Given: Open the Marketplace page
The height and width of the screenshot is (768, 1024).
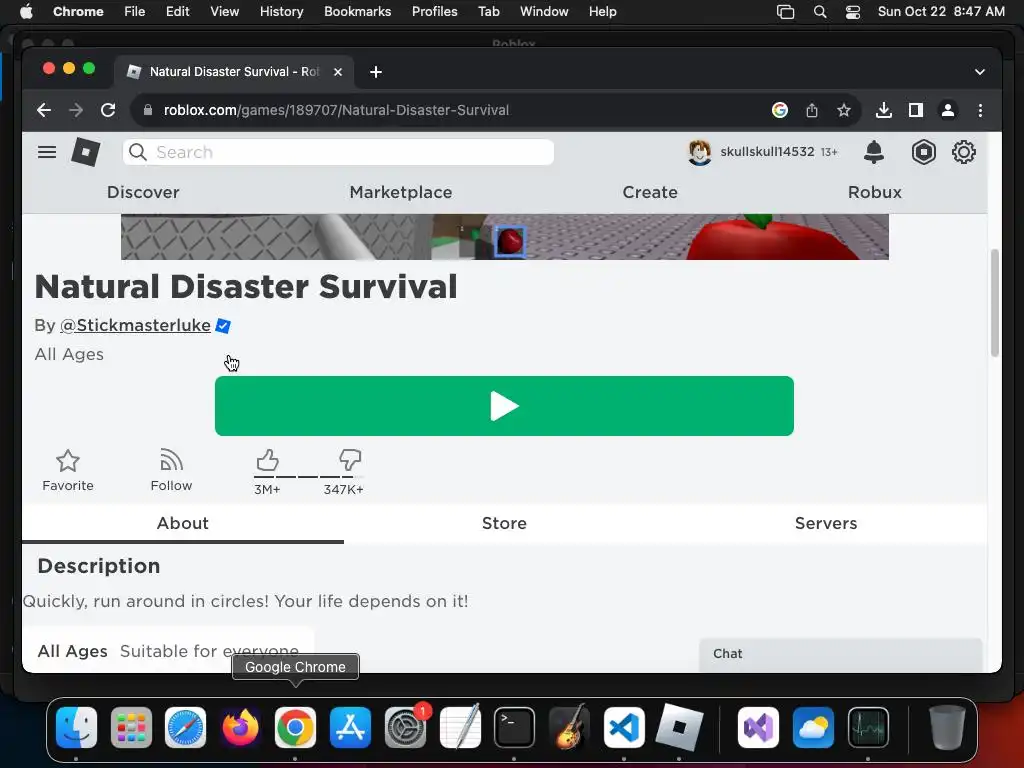Looking at the screenshot, I should coord(400,193).
